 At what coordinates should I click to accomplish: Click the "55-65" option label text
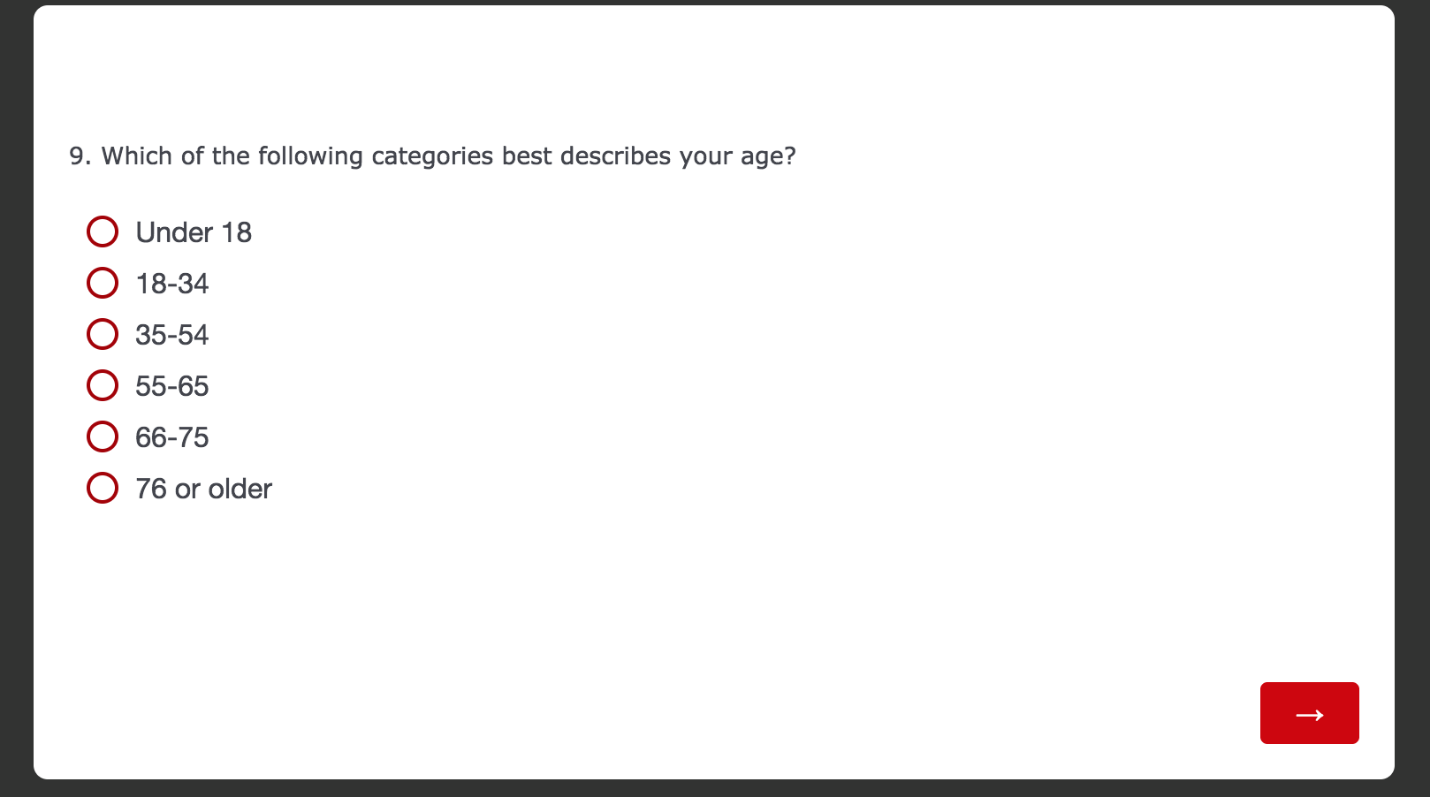point(172,386)
